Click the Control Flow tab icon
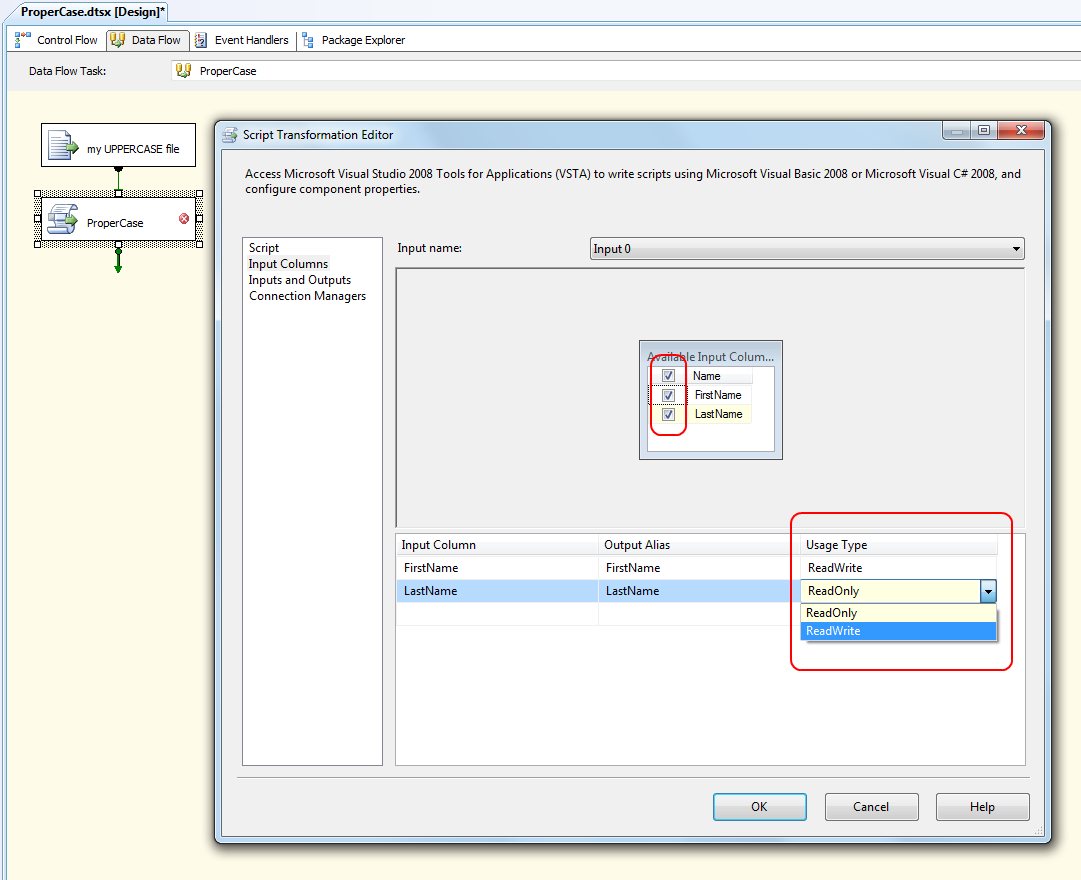Screen dimensions: 1081x880 point(23,40)
